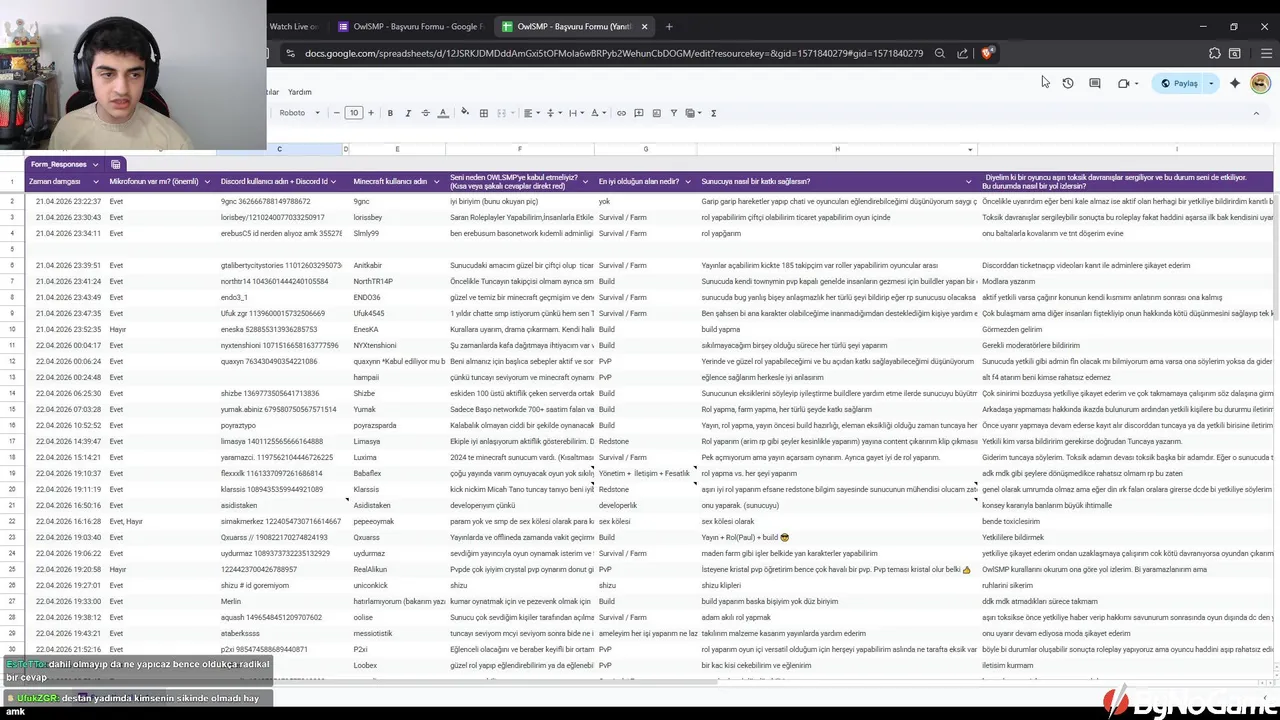The image size is (1280, 720).
Task: Open the browser extensions puzzle icon
Action: coord(1215,54)
